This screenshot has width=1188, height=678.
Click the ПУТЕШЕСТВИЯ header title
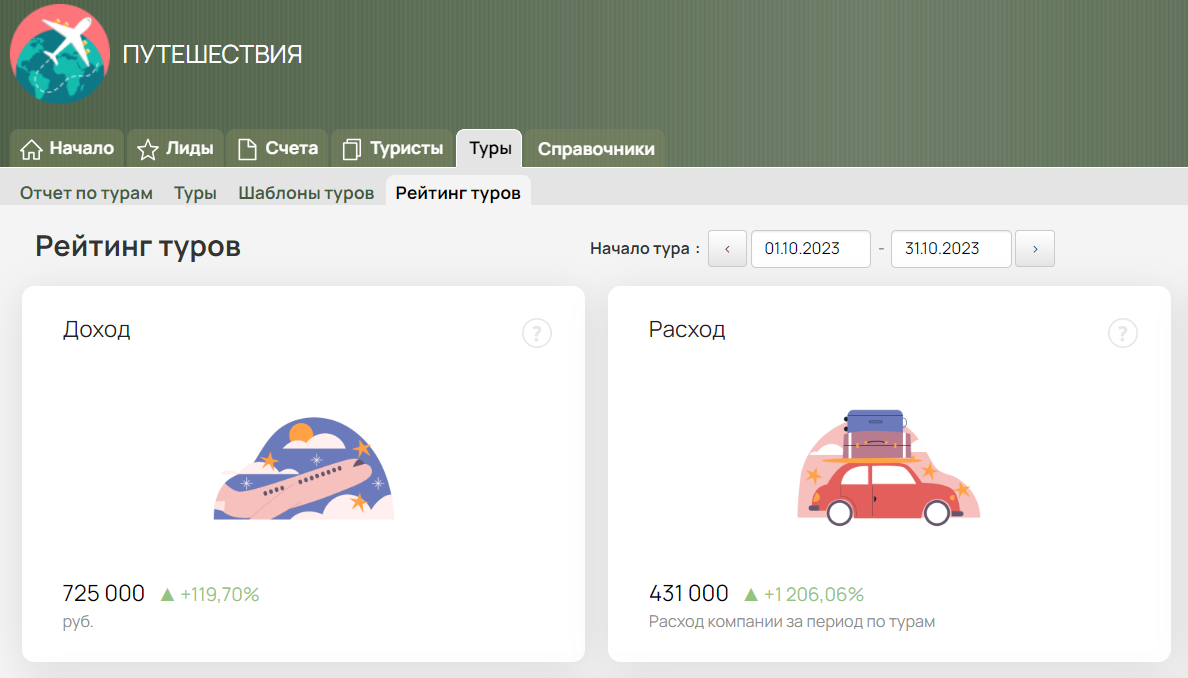212,55
